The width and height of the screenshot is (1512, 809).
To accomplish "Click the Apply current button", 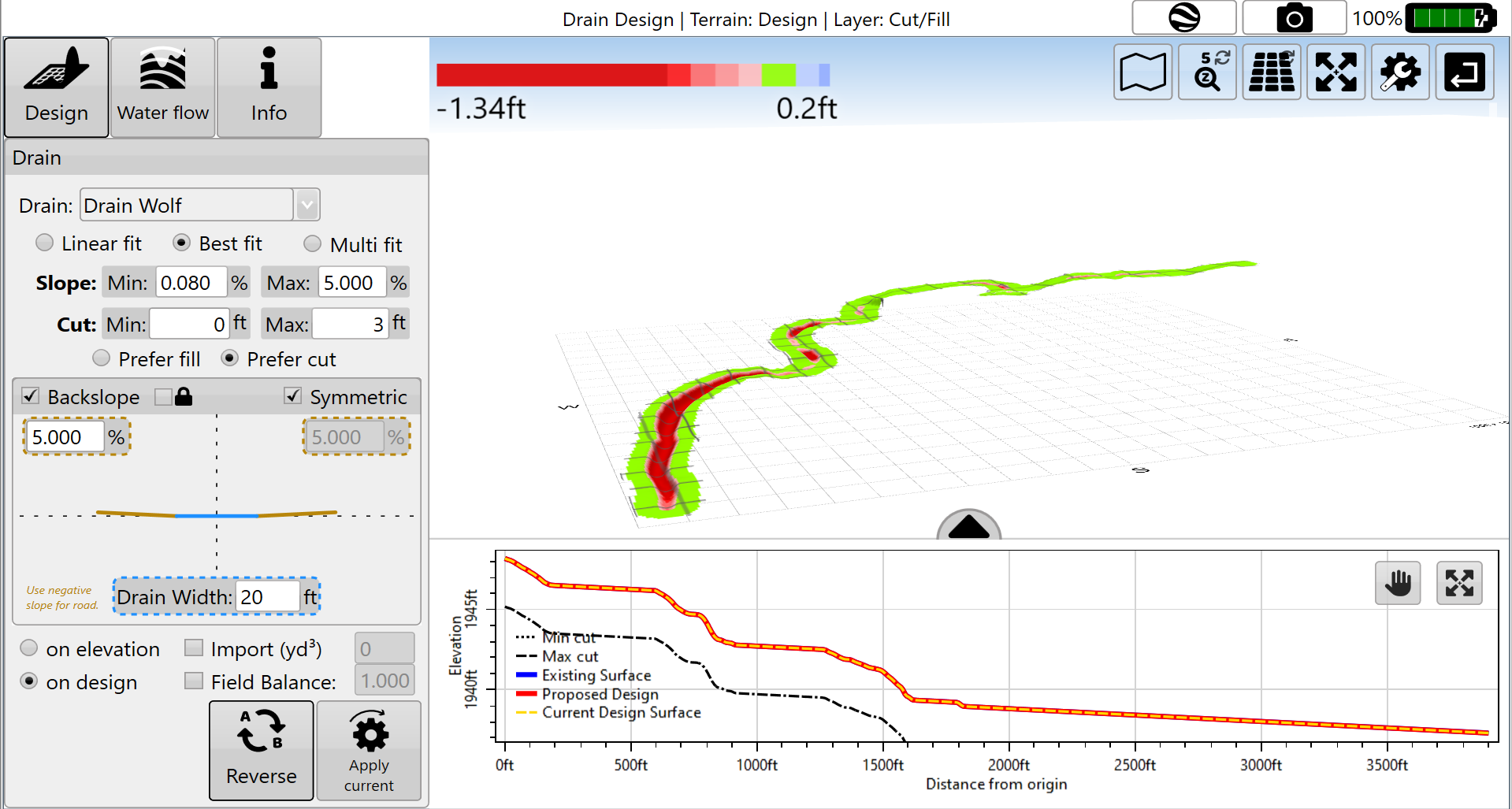I will [x=369, y=751].
